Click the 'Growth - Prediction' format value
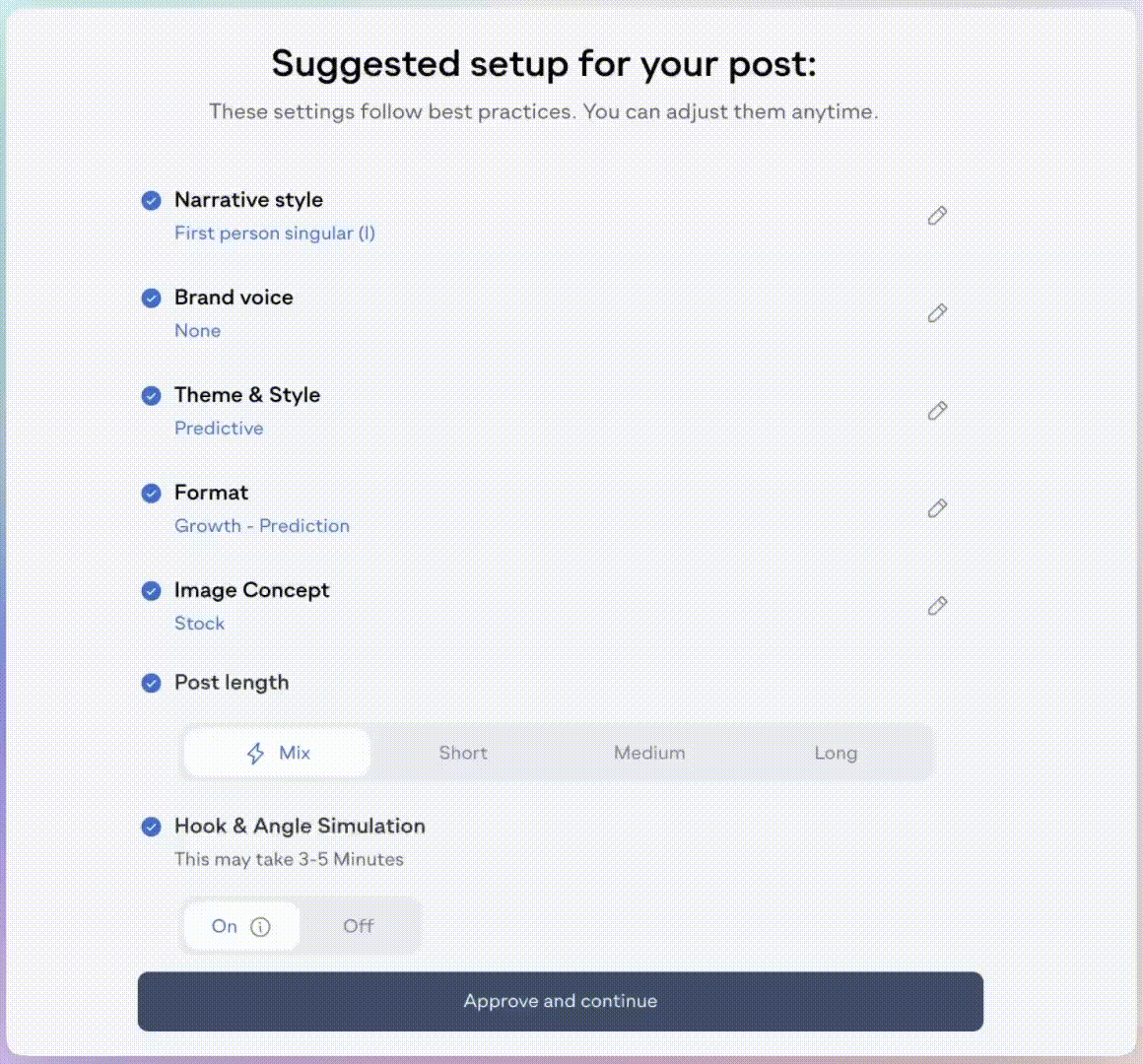 point(262,526)
